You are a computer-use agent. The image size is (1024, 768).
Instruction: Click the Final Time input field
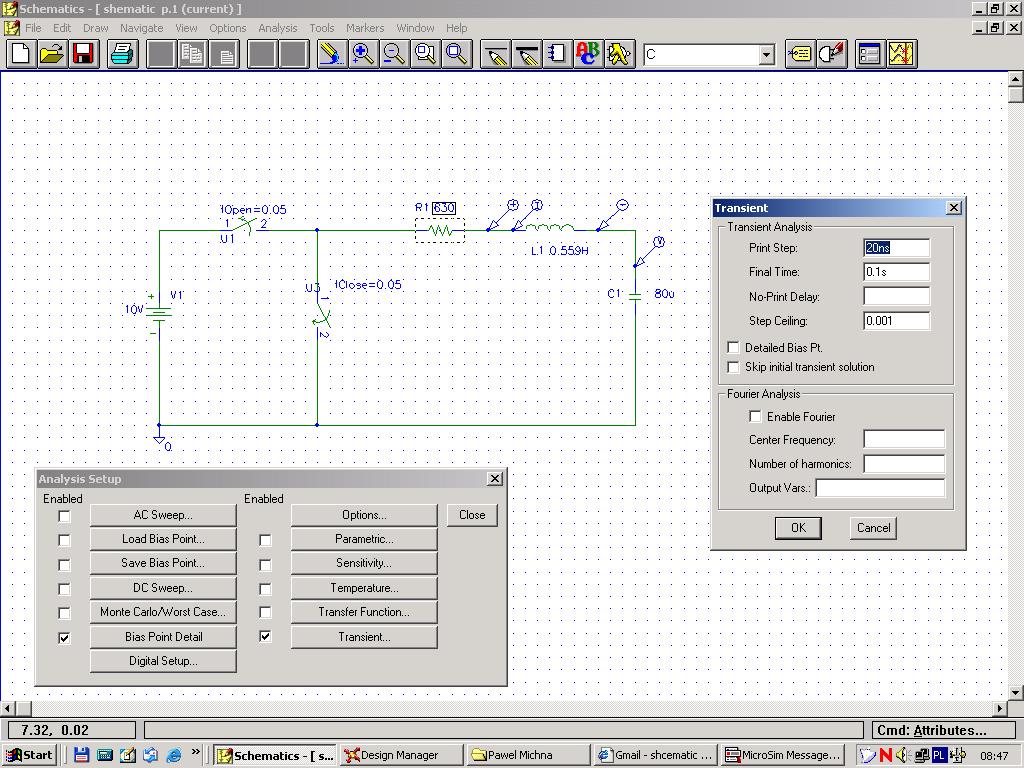(896, 272)
